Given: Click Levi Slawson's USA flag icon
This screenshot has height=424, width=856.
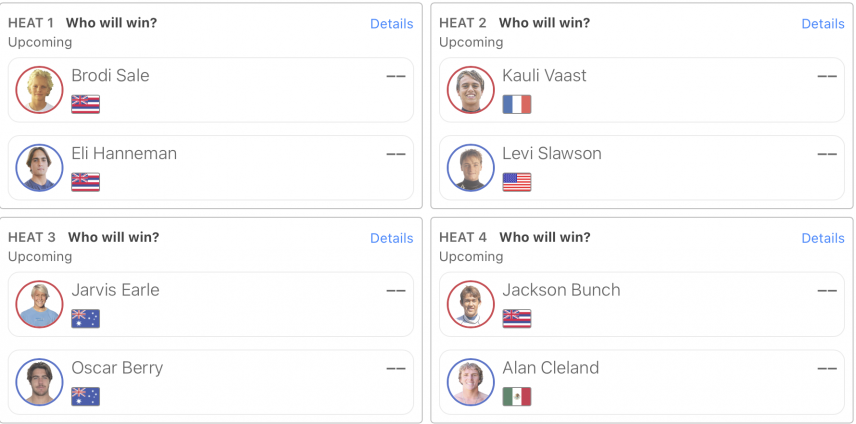Looking at the screenshot, I should (516, 182).
